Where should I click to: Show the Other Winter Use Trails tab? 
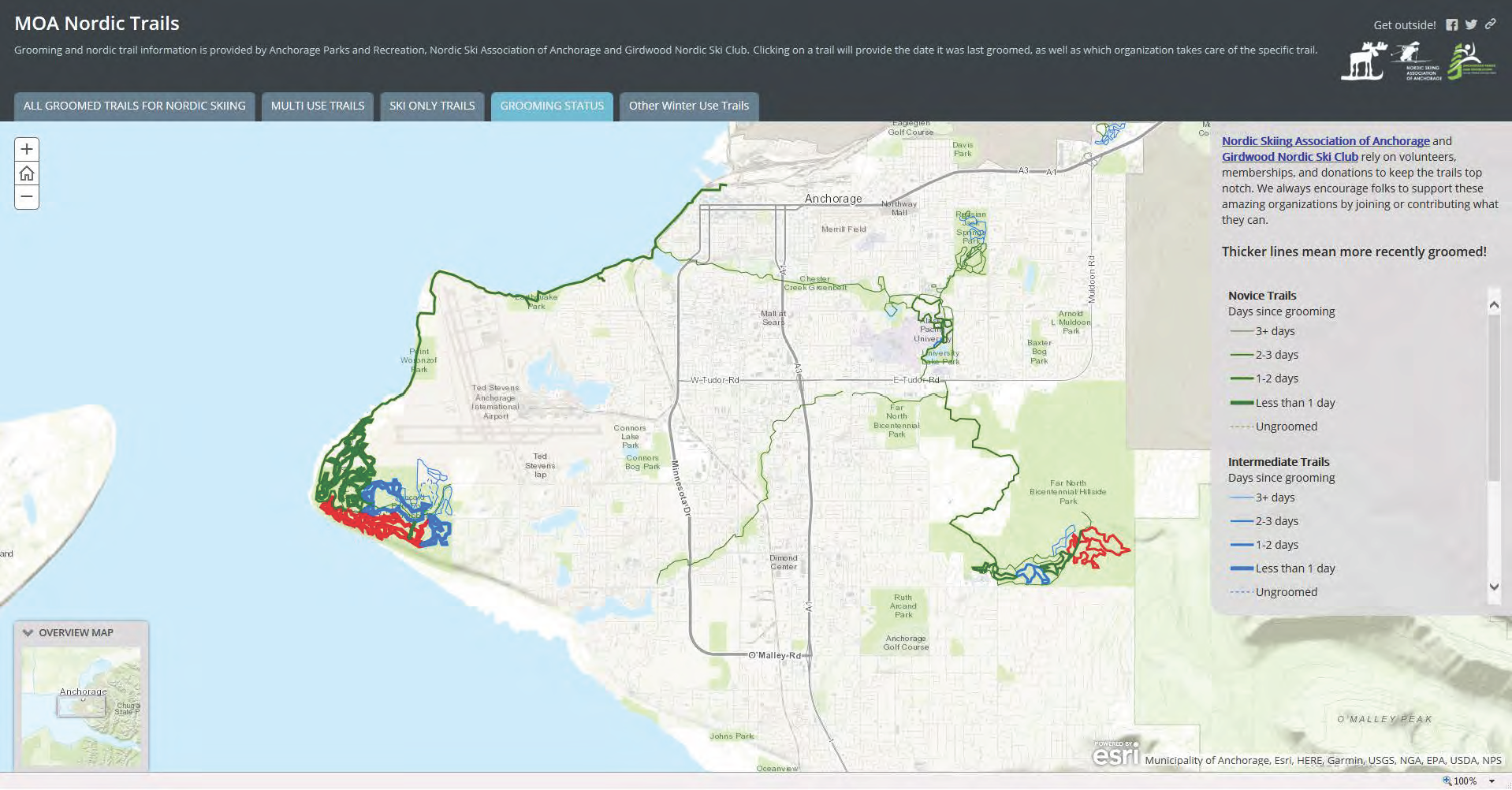688,106
